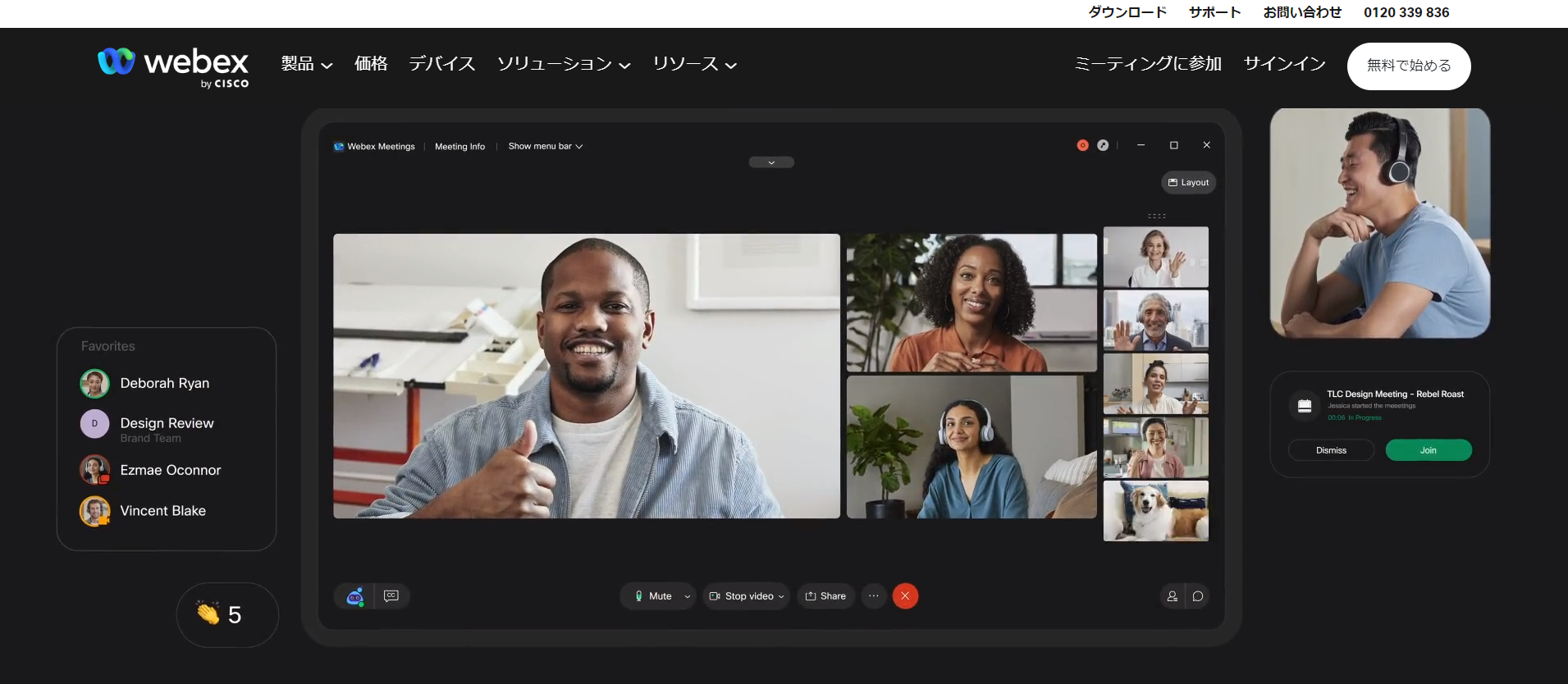
Task: Open the サポート link in top bar
Action: tap(1215, 12)
